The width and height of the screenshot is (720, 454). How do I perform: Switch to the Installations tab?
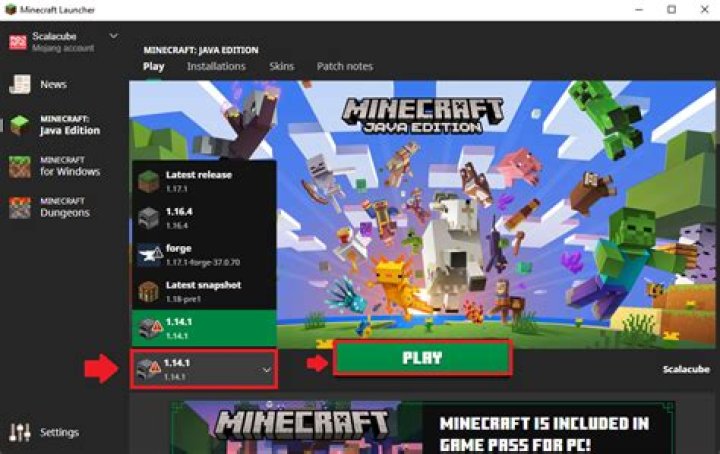pyautogui.click(x=216, y=67)
